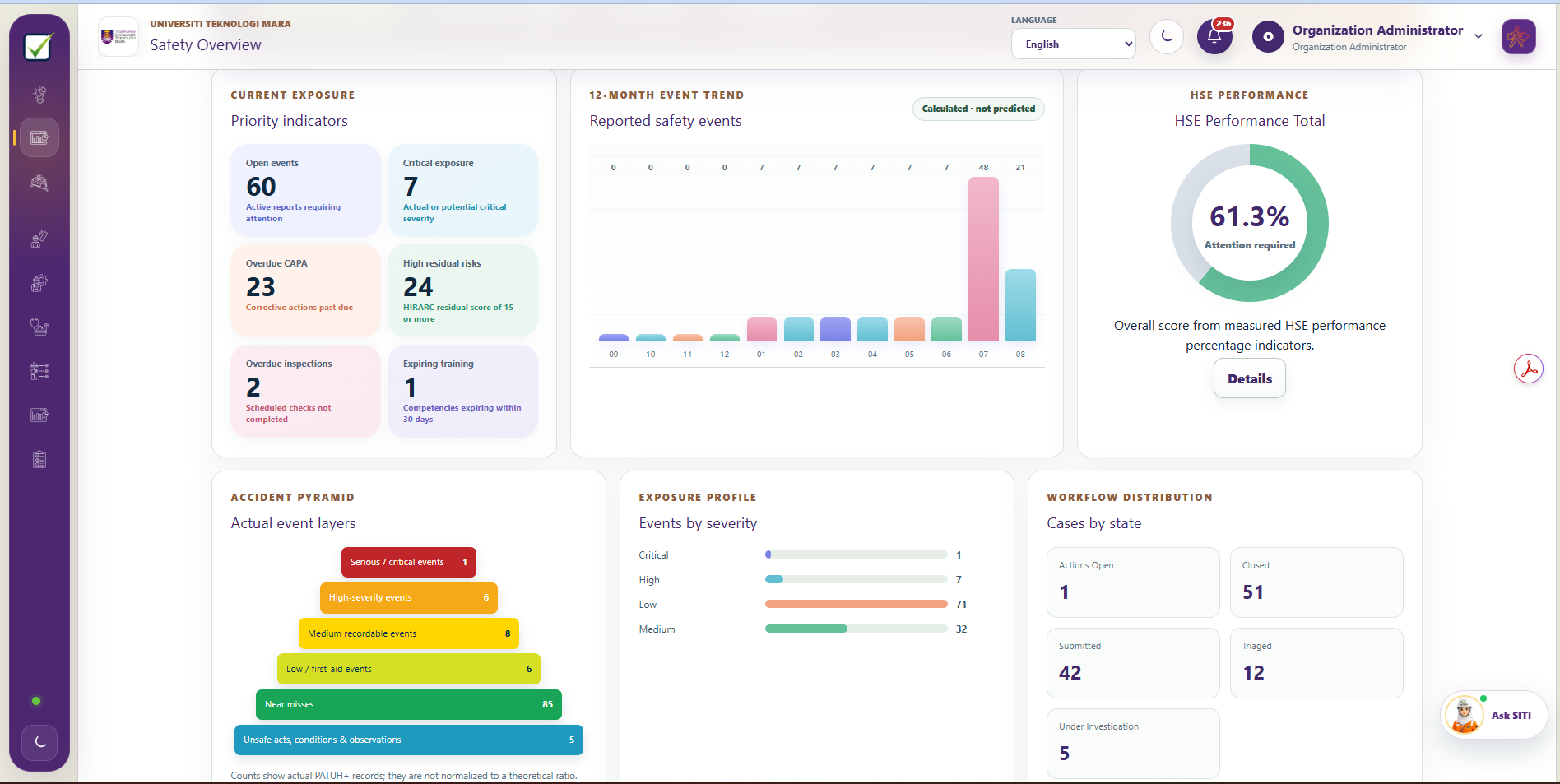Viewport: 1560px width, 784px height.
Task: Click the blue month 08 bar
Action: (1020, 305)
